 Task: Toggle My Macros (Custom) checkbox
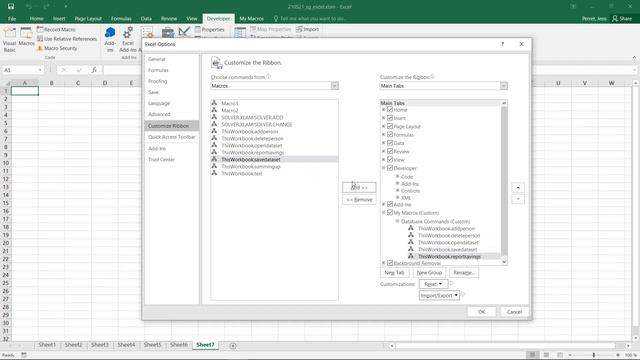pos(390,213)
